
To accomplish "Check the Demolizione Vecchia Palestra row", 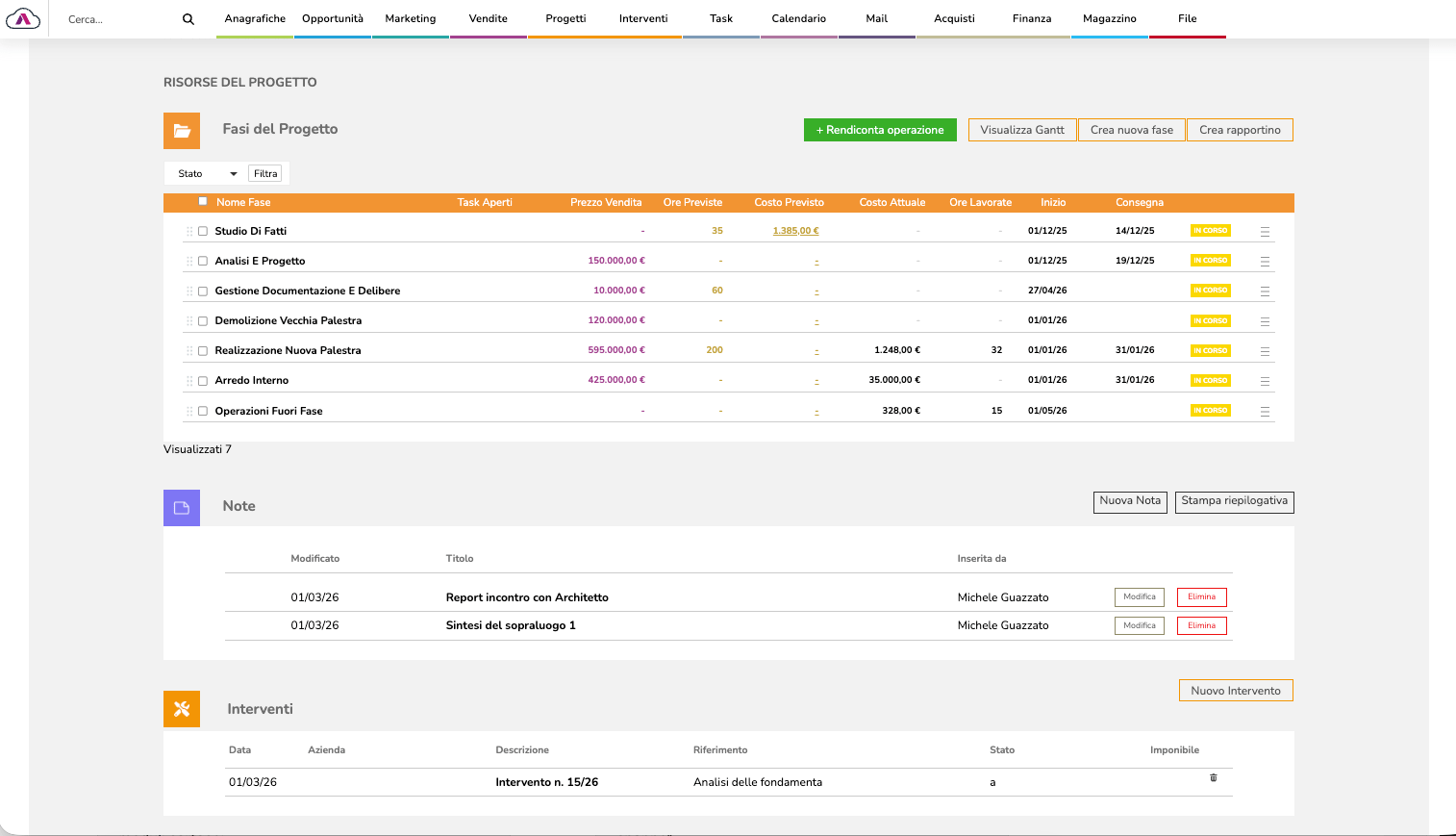I will pyautogui.click(x=203, y=321).
